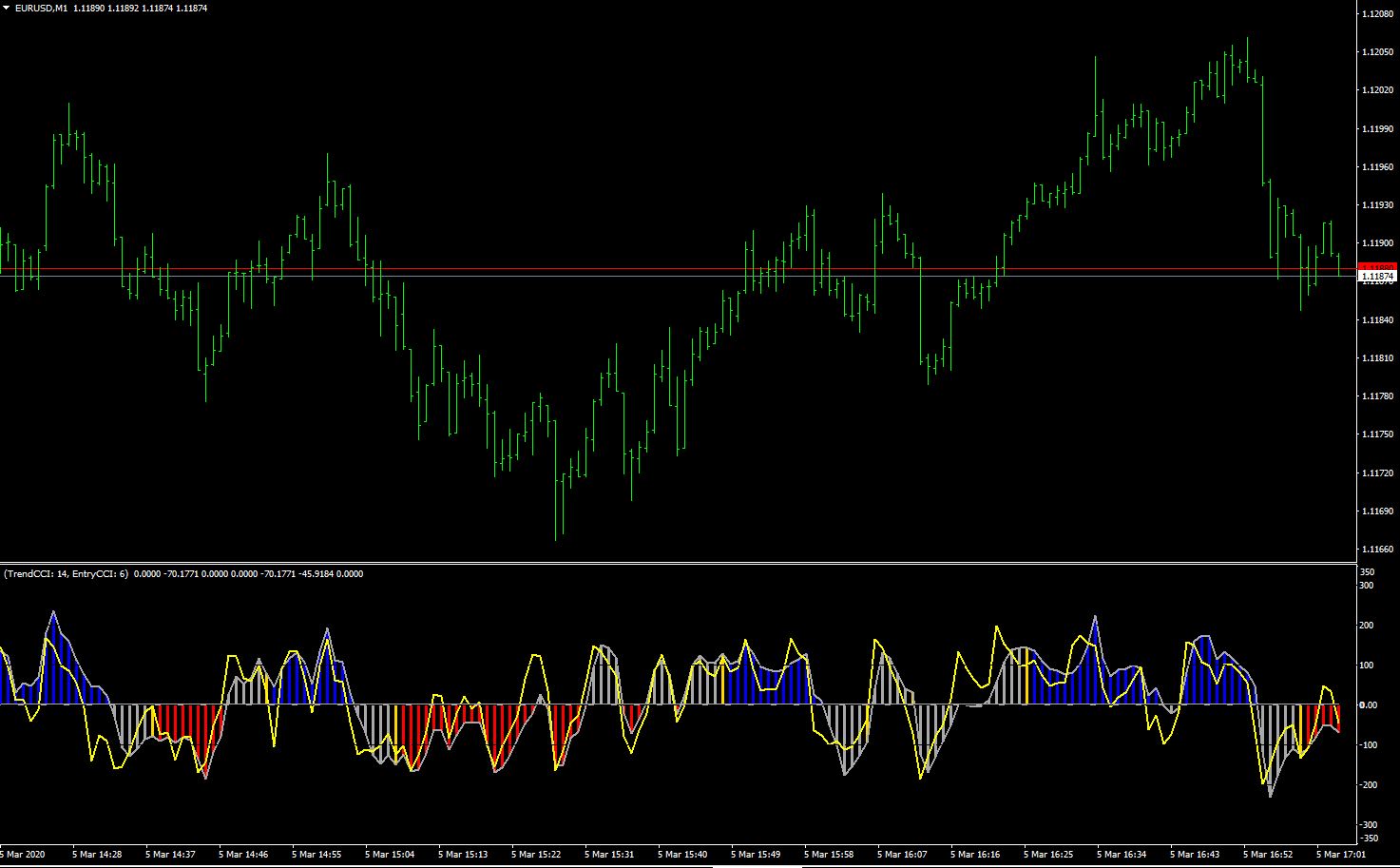Click the 5 Mar 16:52 time label
The width and height of the screenshot is (1400, 868).
pyautogui.click(x=1268, y=854)
